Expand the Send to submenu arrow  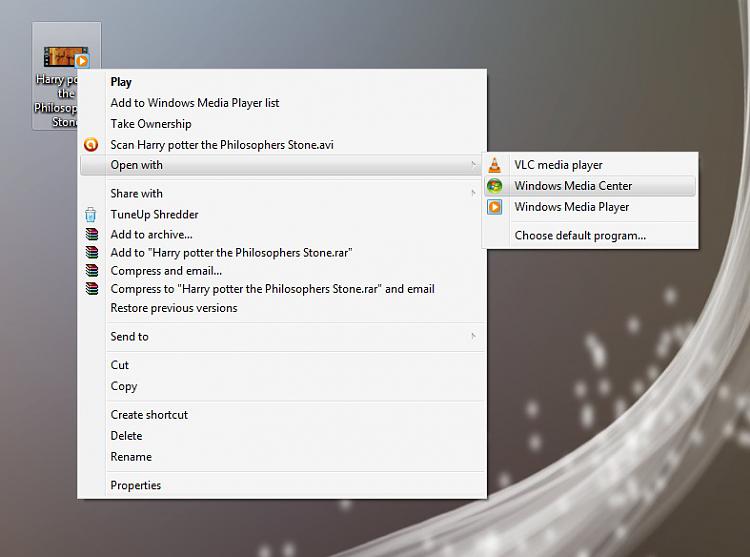click(473, 337)
